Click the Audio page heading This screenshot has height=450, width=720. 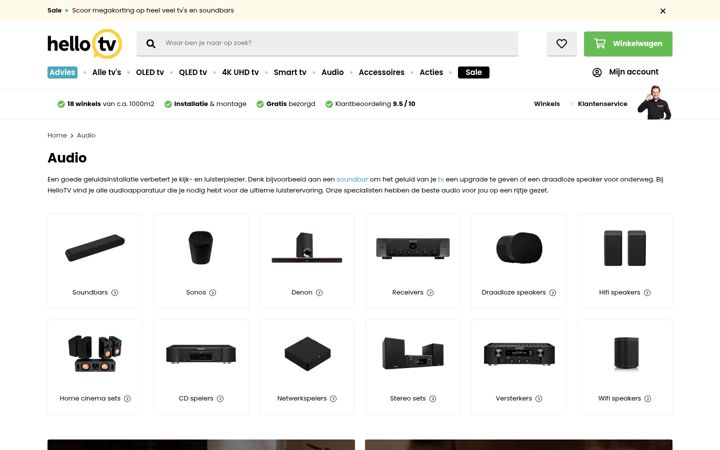pos(67,158)
